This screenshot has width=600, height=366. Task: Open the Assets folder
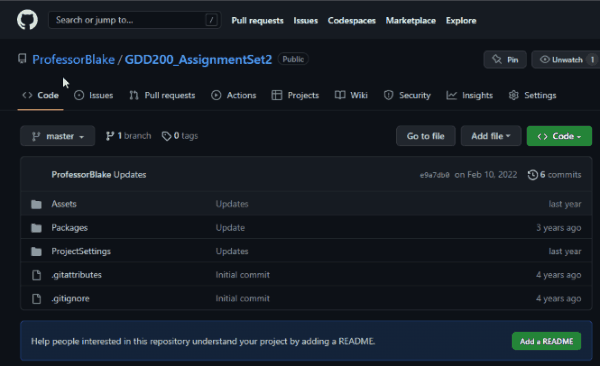[64, 204]
